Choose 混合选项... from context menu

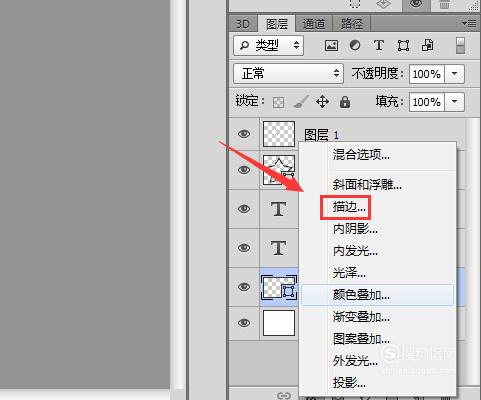click(377, 155)
